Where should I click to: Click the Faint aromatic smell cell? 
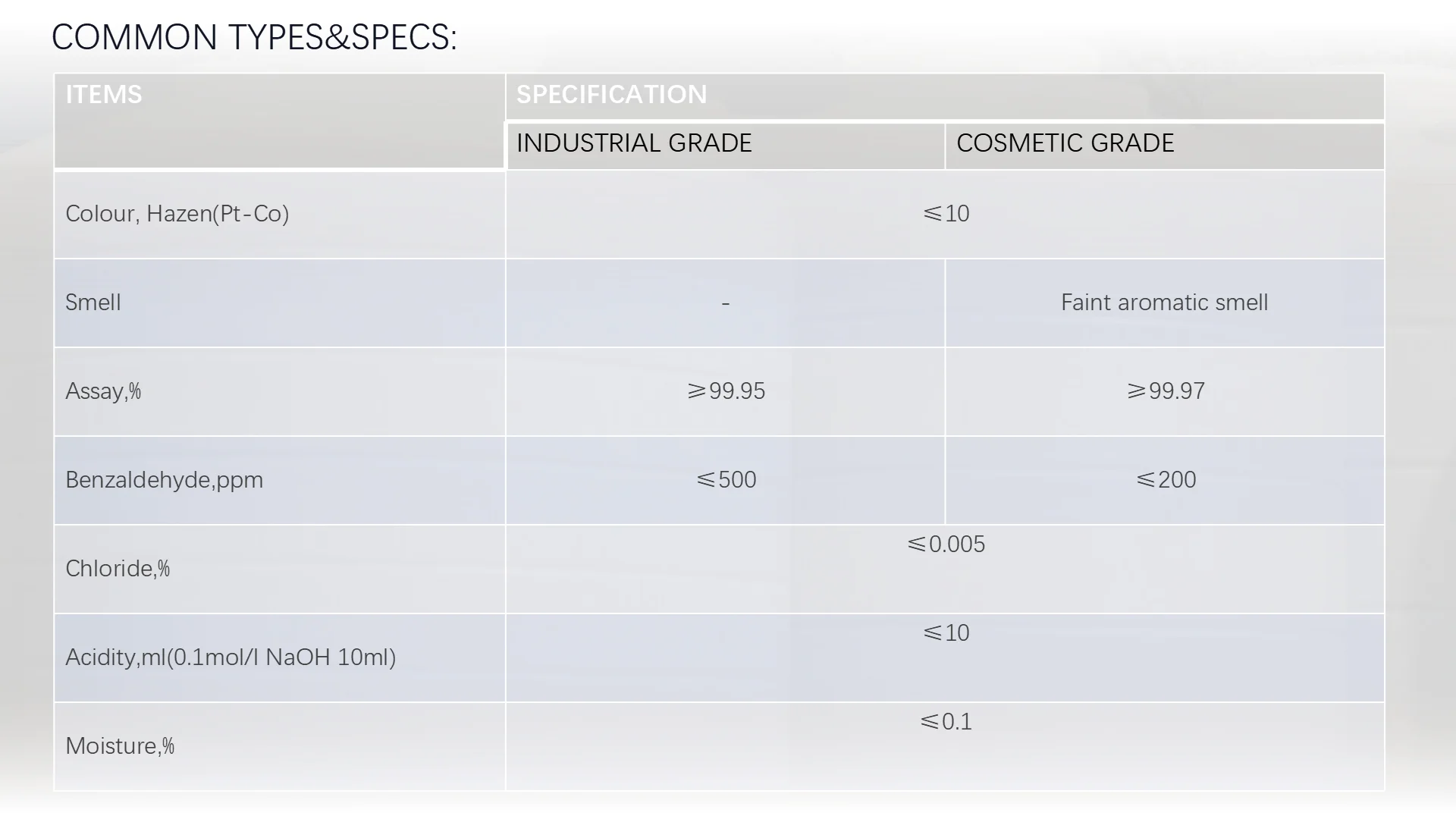tap(1164, 303)
